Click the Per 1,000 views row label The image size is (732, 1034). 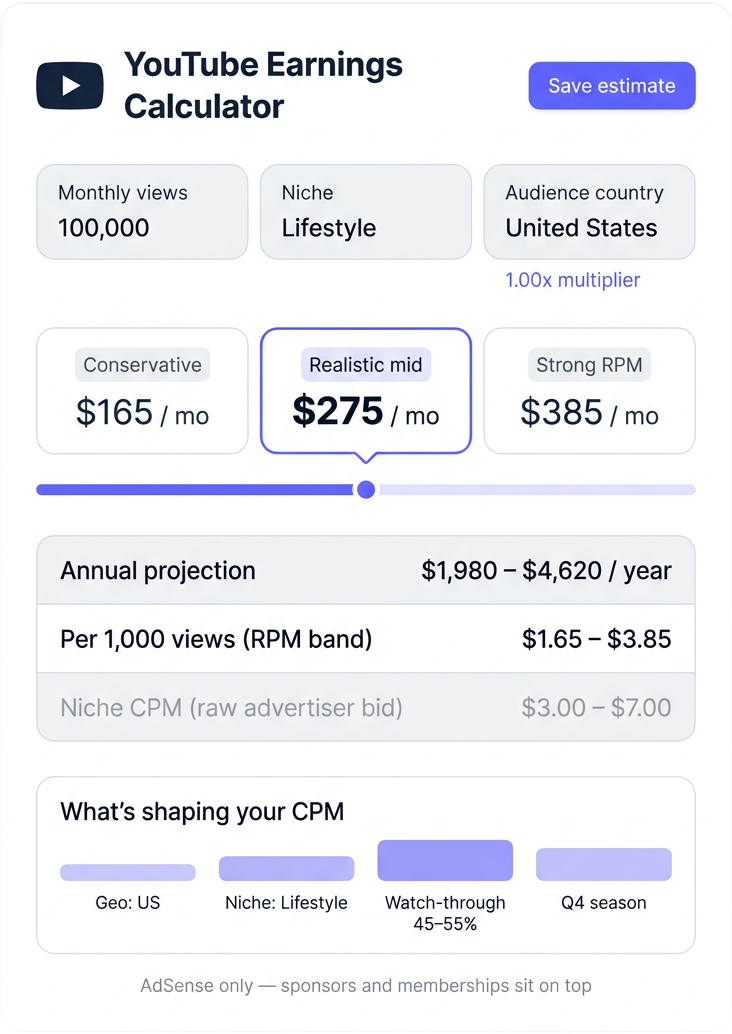[216, 639]
